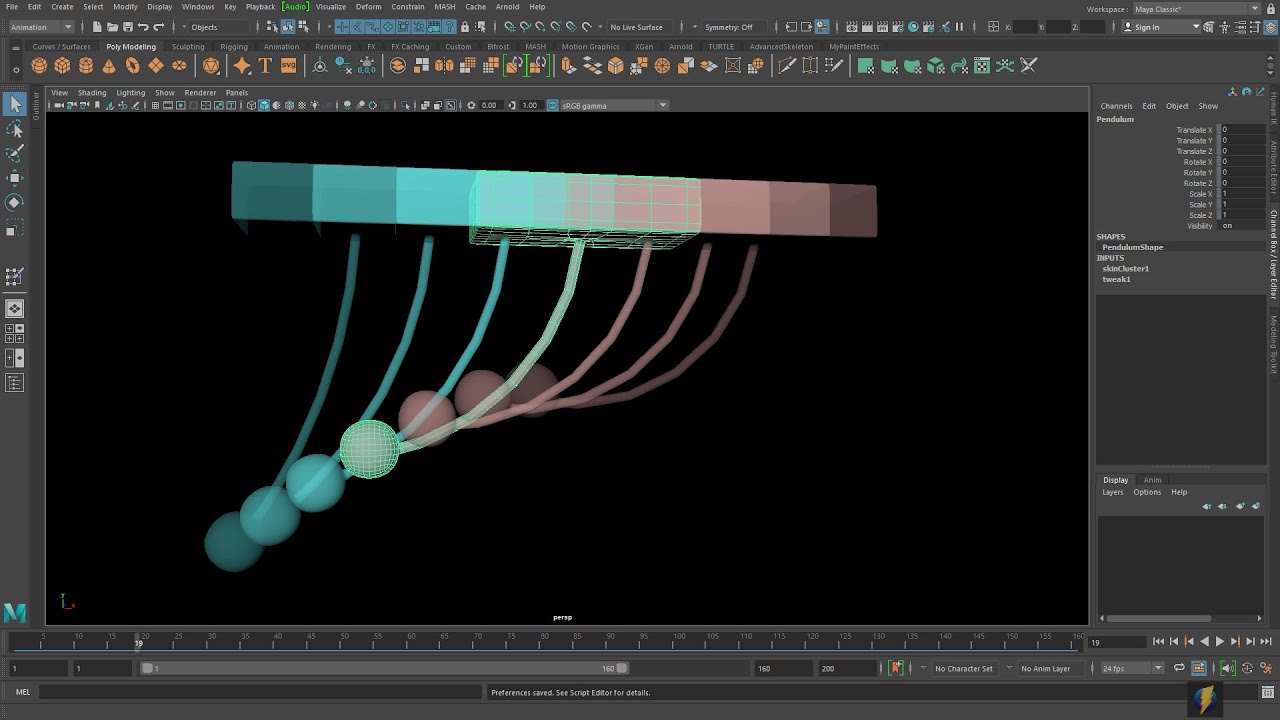1280x720 pixels.
Task: Activate the Paint Selection tool
Action: click(15, 153)
